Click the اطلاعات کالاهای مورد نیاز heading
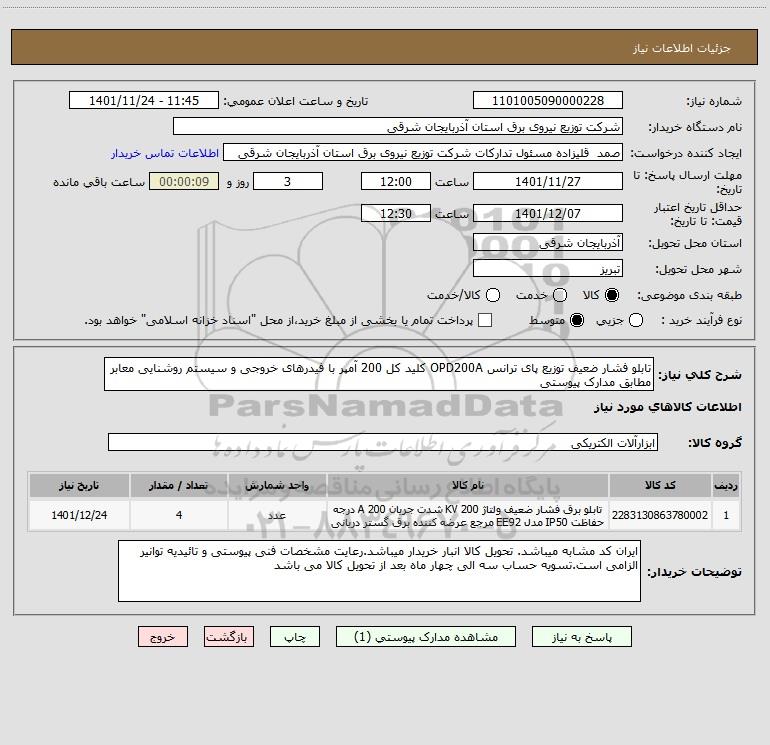Screen dimensions: 770x745 pyautogui.click(x=668, y=407)
